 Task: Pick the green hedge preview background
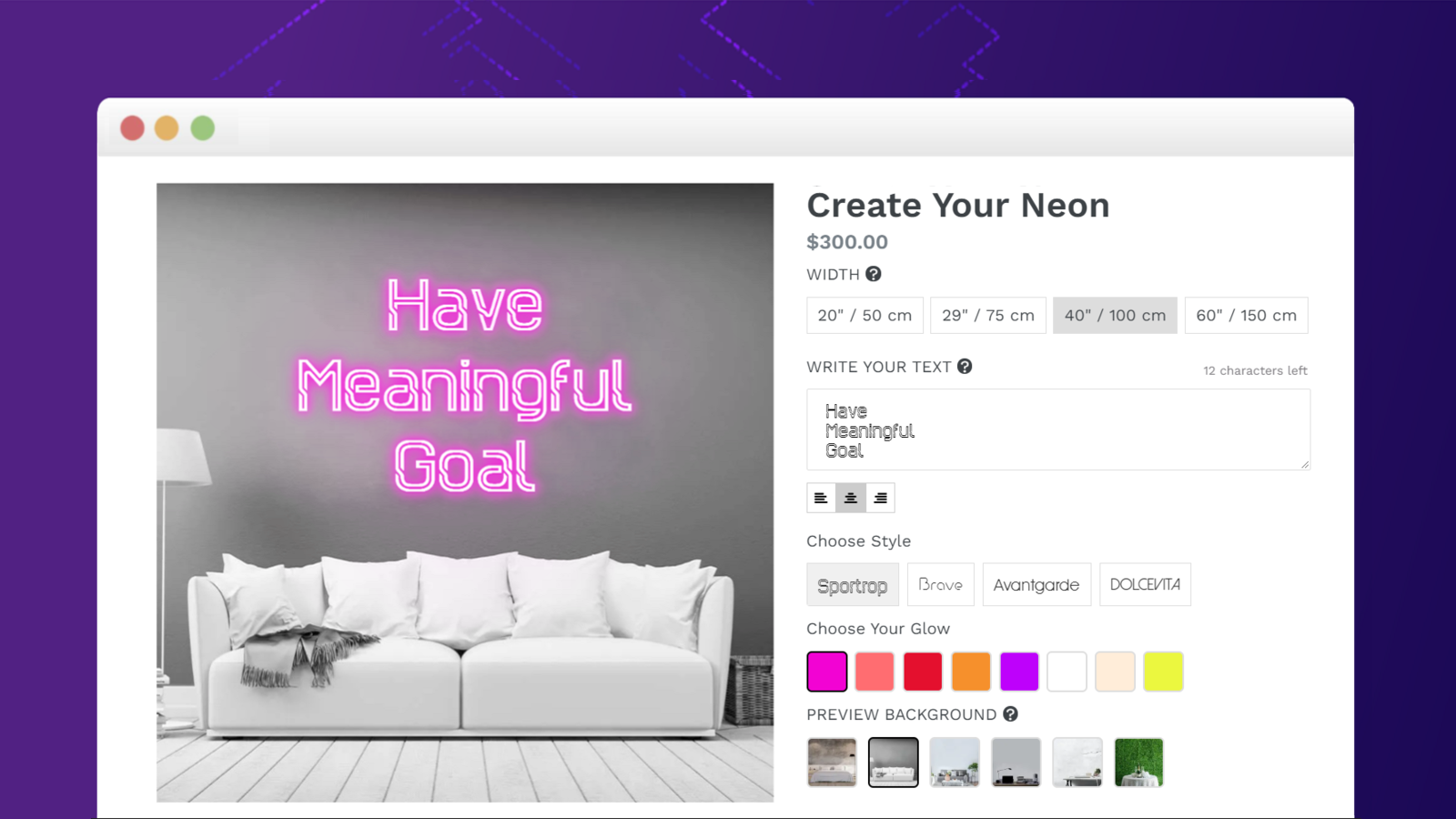[1138, 763]
